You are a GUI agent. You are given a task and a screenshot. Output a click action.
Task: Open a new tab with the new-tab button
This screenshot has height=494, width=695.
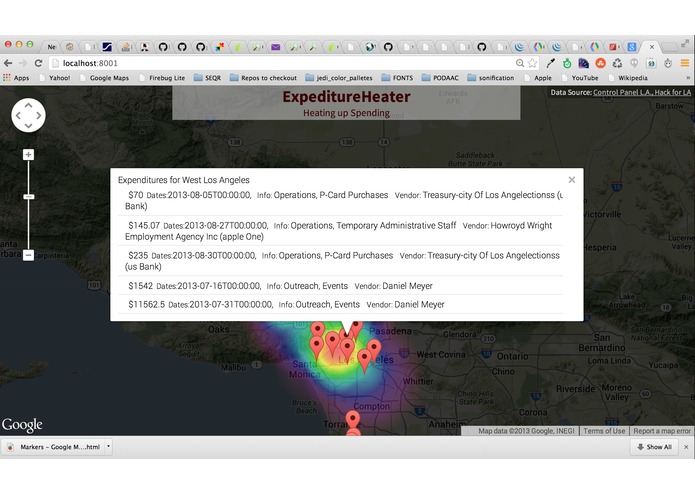[x=669, y=47]
